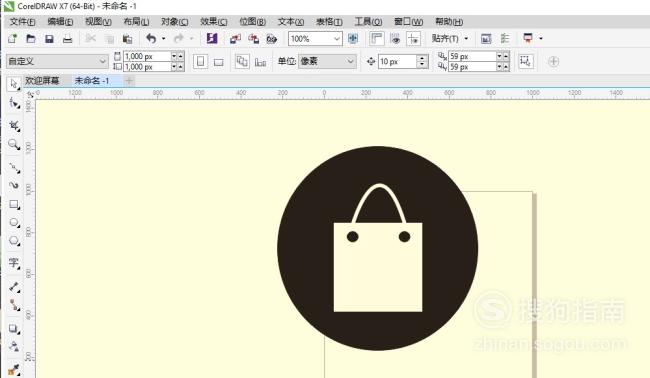Viewport: 650px width, 378px height.
Task: Open the 文件(F) menu
Action: [x=22, y=22]
